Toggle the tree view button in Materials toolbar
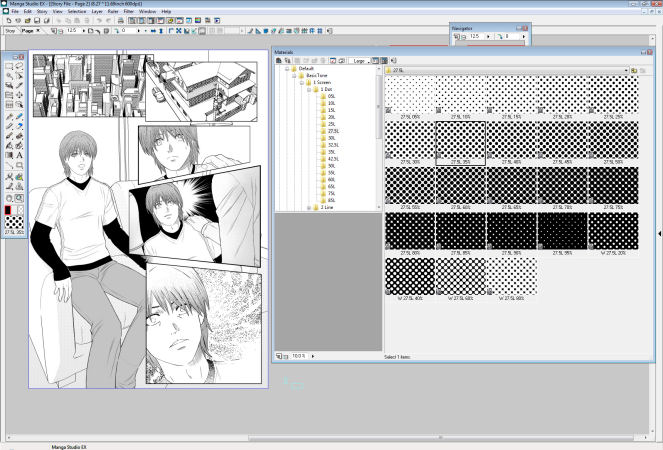 375,61
